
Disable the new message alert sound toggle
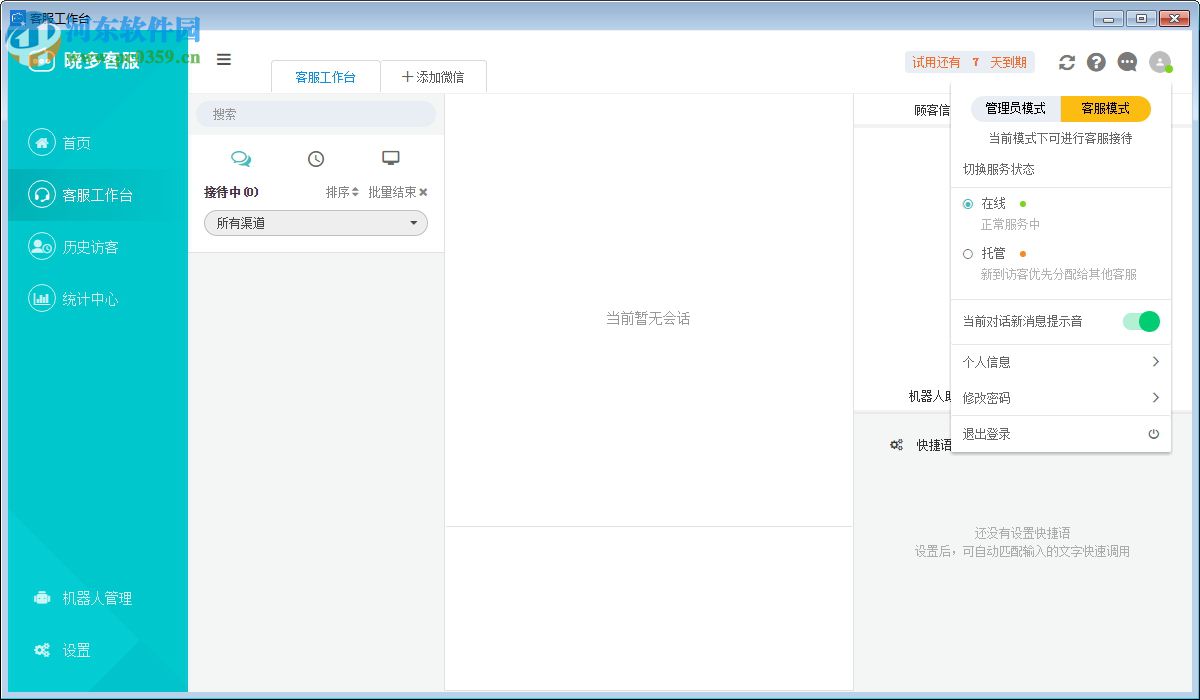(x=1140, y=322)
